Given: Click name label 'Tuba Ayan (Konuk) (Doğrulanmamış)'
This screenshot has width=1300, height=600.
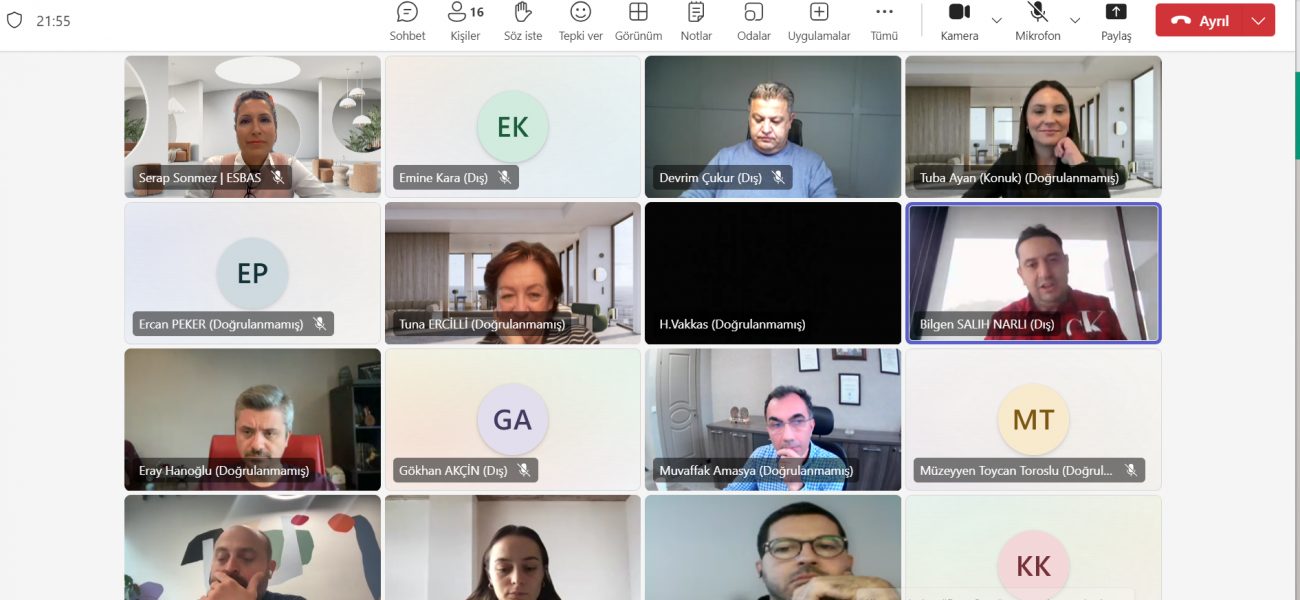Looking at the screenshot, I should click(1018, 178).
